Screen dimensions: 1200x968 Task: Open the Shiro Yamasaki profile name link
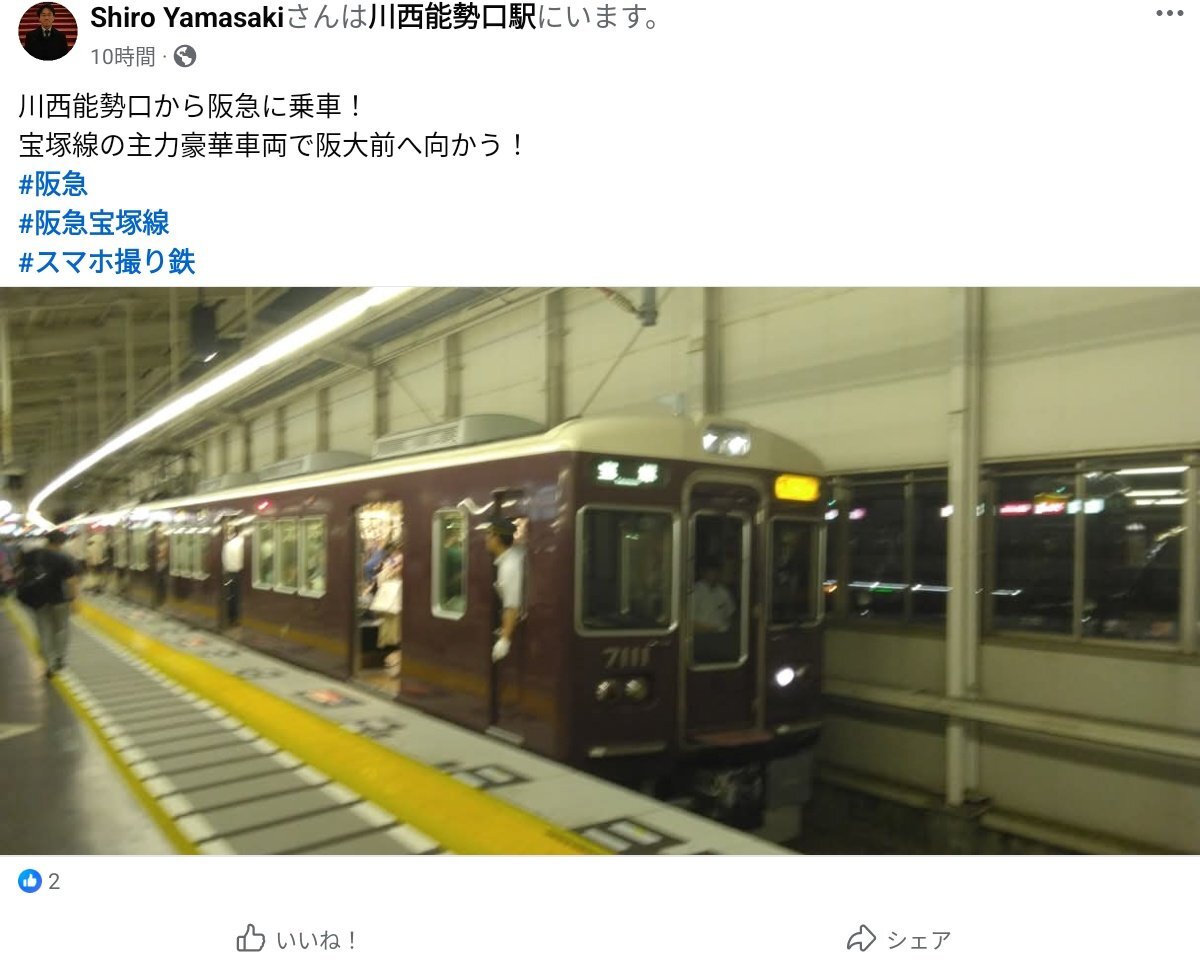click(x=188, y=17)
